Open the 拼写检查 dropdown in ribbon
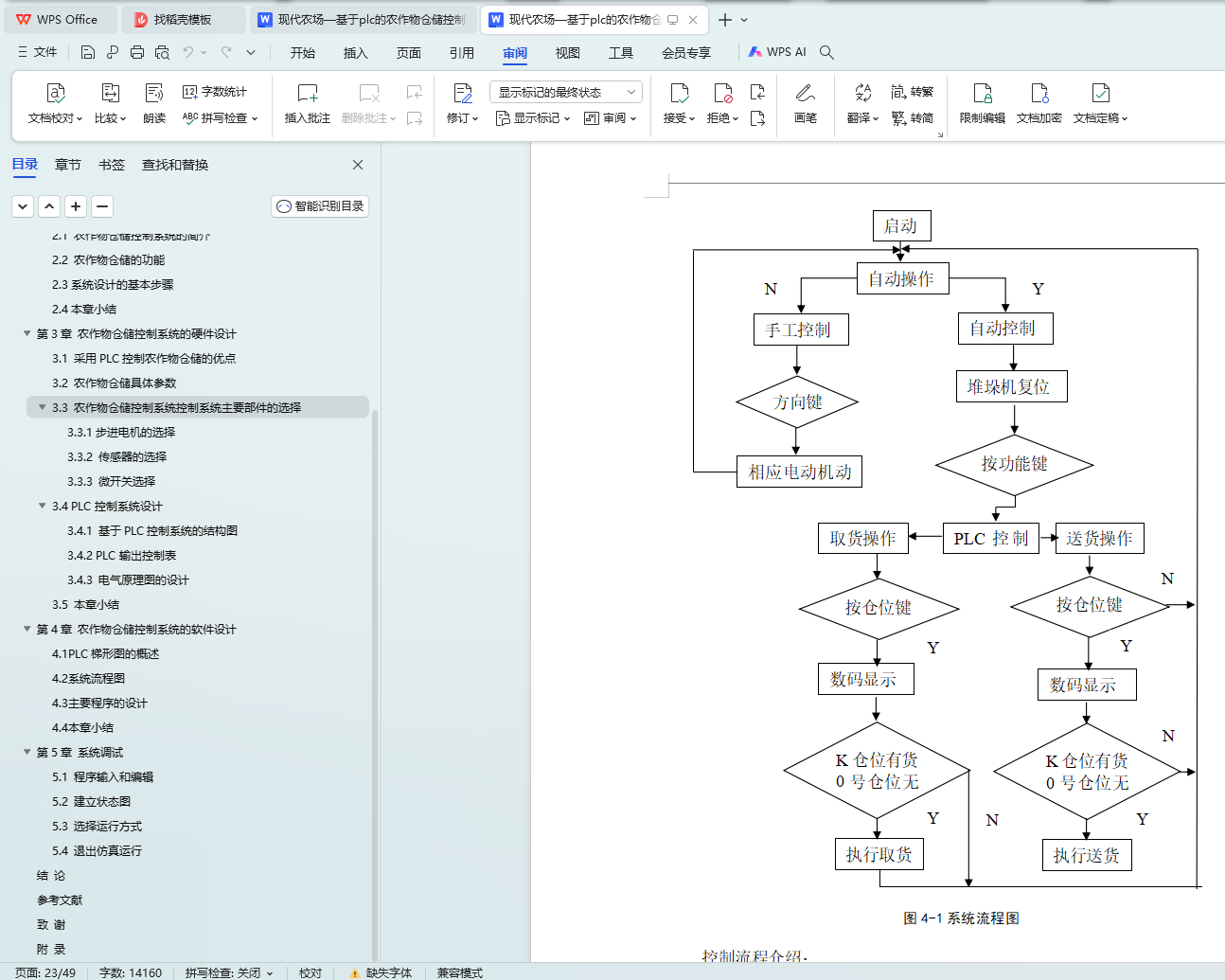The height and width of the screenshot is (980, 1225). pos(220,118)
